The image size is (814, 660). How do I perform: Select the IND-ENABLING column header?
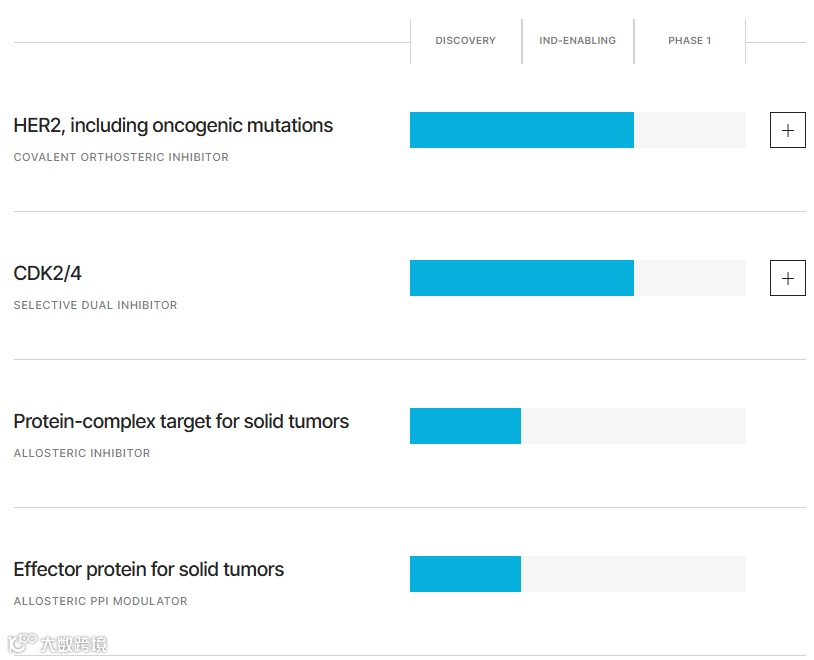point(577,41)
